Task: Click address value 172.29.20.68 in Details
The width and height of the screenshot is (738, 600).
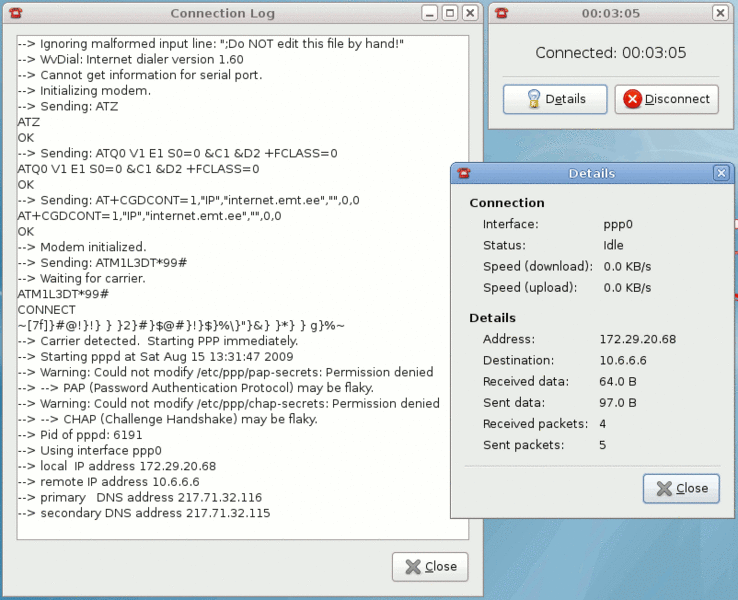Action: click(x=637, y=339)
